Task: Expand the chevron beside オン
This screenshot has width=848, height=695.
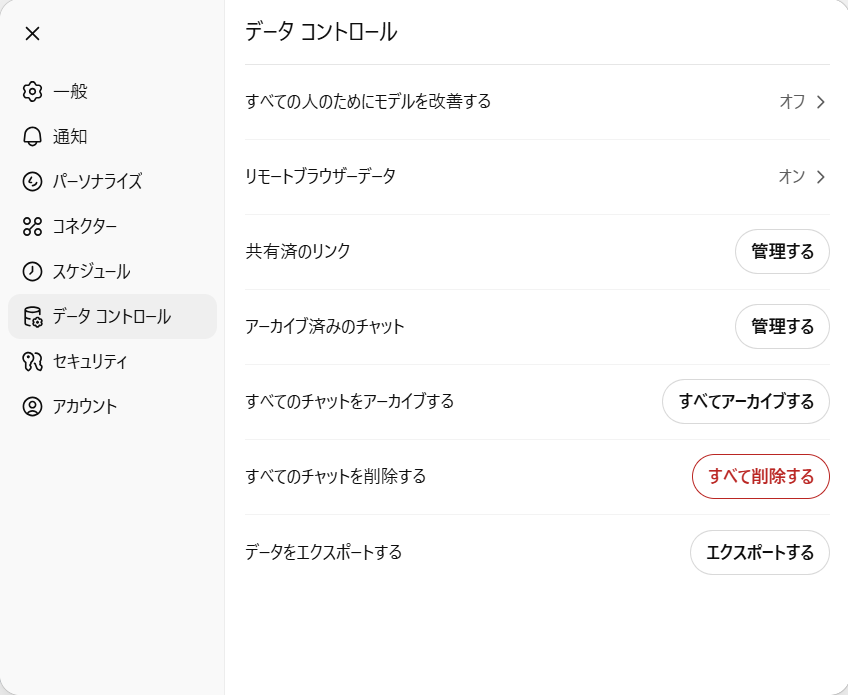Action: (820, 177)
